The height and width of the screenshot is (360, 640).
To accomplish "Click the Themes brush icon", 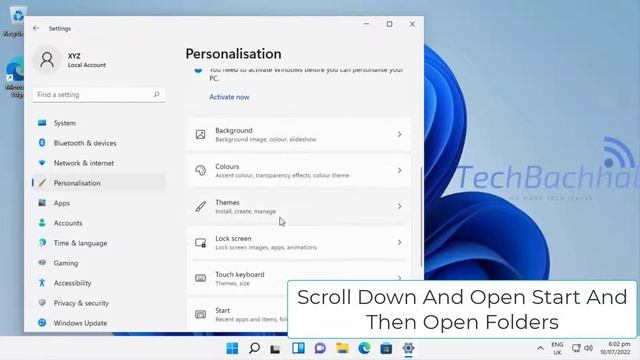I will tap(200, 207).
